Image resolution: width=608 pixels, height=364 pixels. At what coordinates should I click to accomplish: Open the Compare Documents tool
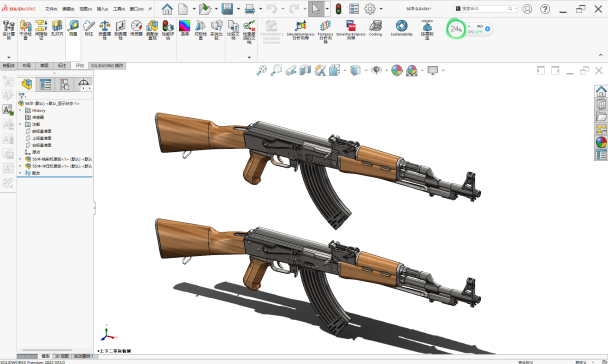click(x=233, y=30)
